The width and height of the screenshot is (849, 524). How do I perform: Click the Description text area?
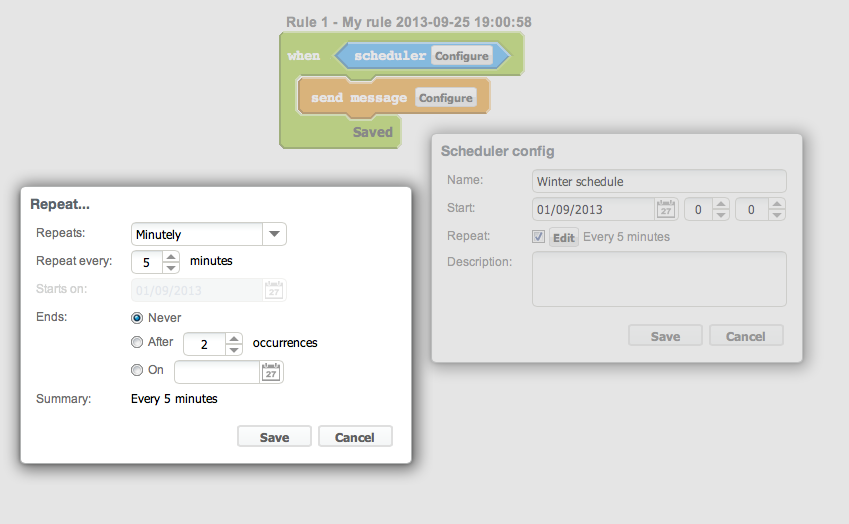(x=659, y=278)
